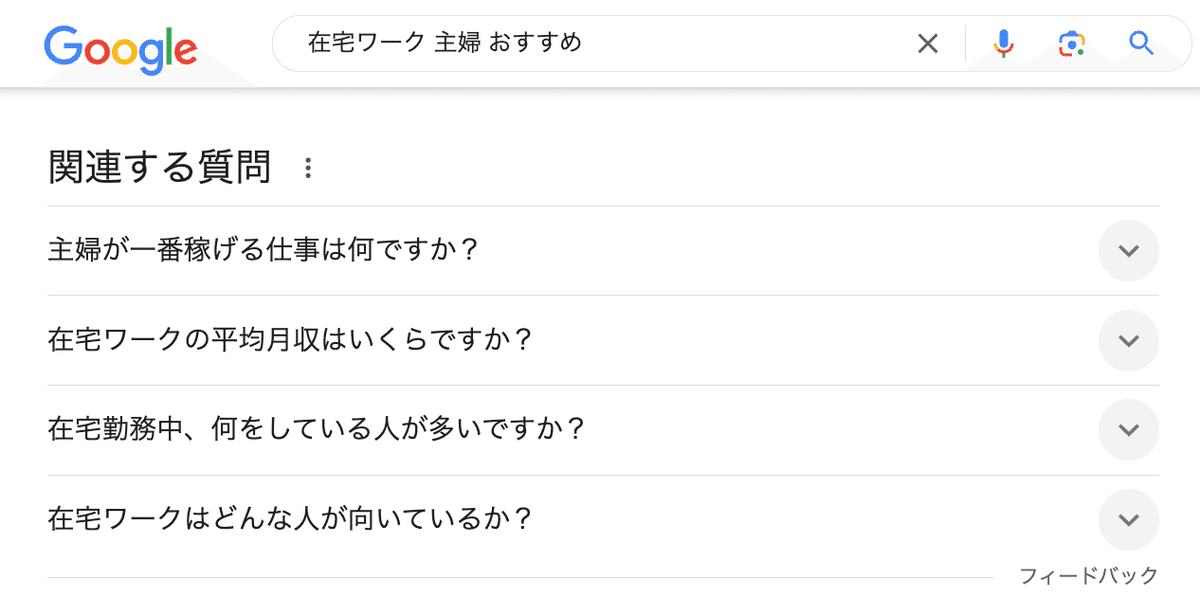Expand the question about 主婦が一番稼げる仕事
Image resolution: width=1200 pixels, height=614 pixels.
click(x=1128, y=251)
